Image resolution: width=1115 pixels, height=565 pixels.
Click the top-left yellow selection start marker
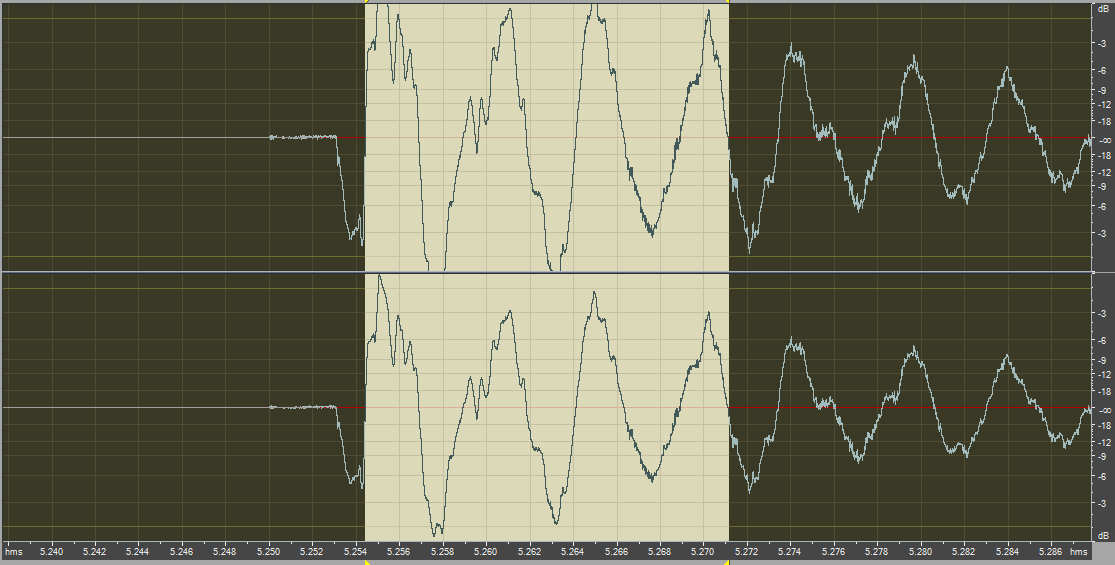(x=365, y=3)
